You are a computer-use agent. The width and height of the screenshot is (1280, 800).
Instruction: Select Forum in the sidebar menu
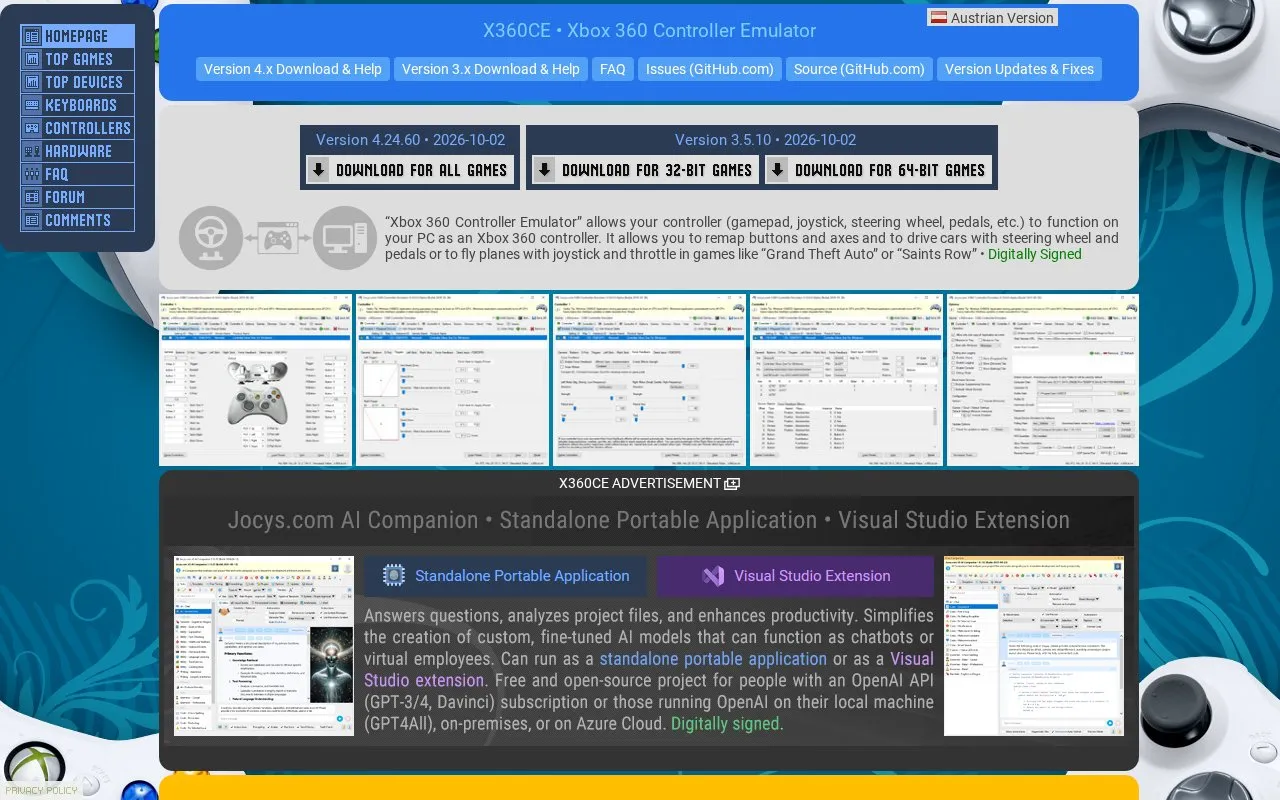pyautogui.click(x=78, y=197)
